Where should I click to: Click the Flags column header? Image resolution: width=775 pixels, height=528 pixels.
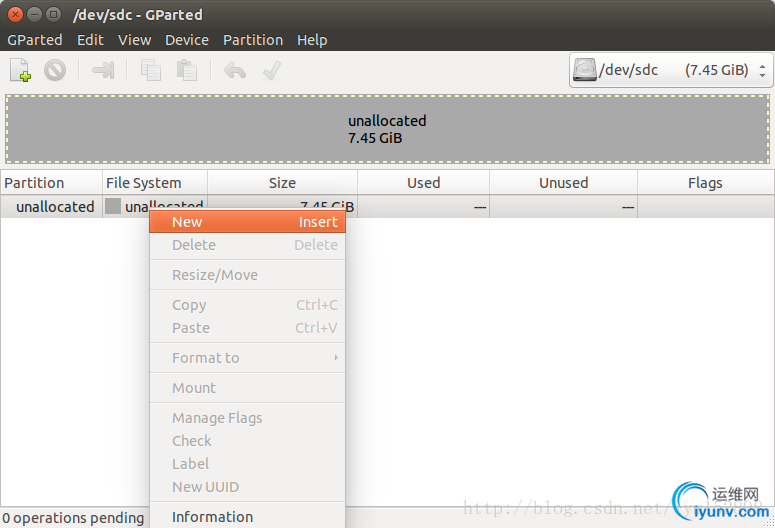(705, 183)
